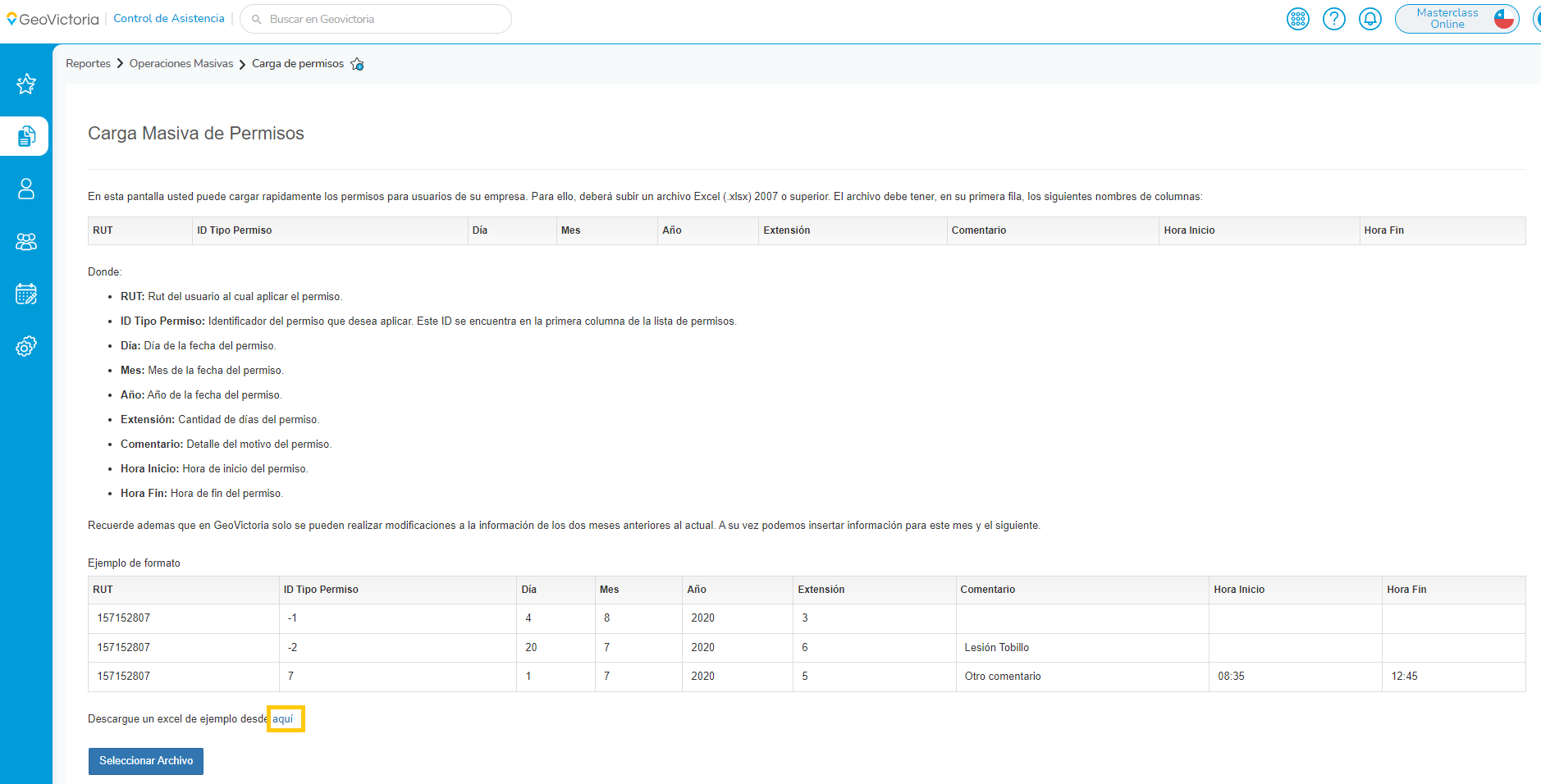Go to Operaciones Masivas in breadcrumb
The height and width of the screenshot is (784, 1541).
(x=181, y=64)
